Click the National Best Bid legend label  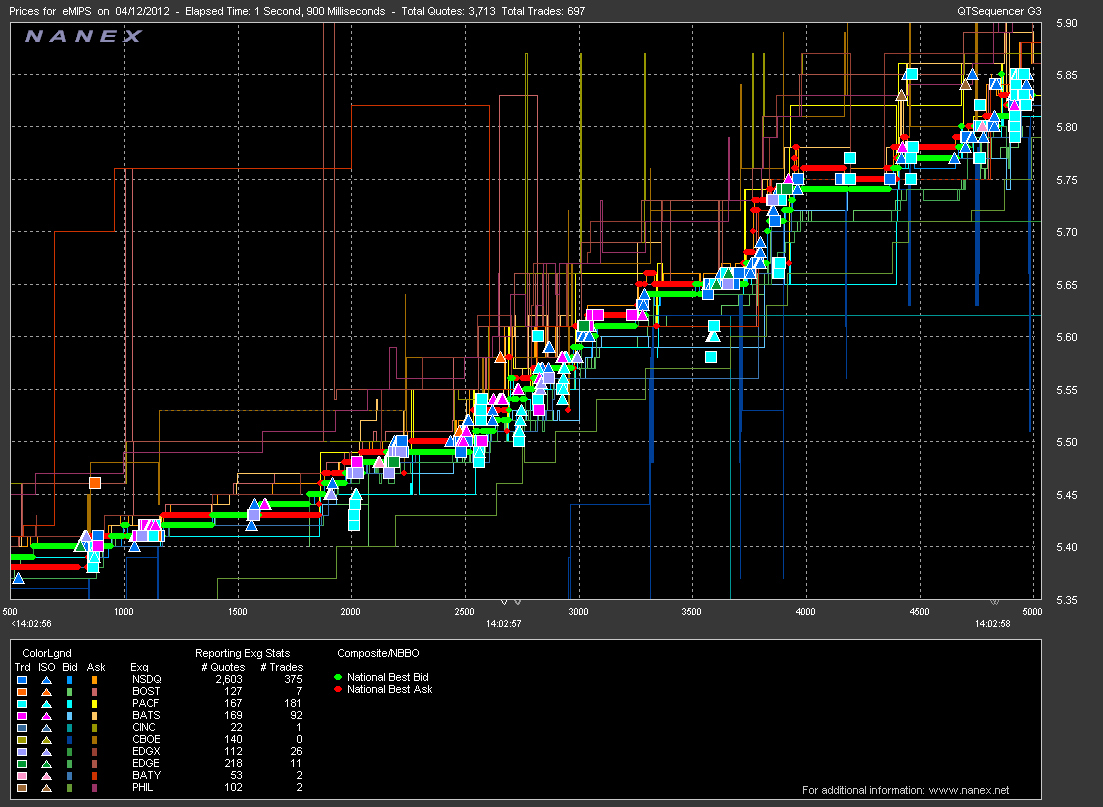pyautogui.click(x=388, y=677)
